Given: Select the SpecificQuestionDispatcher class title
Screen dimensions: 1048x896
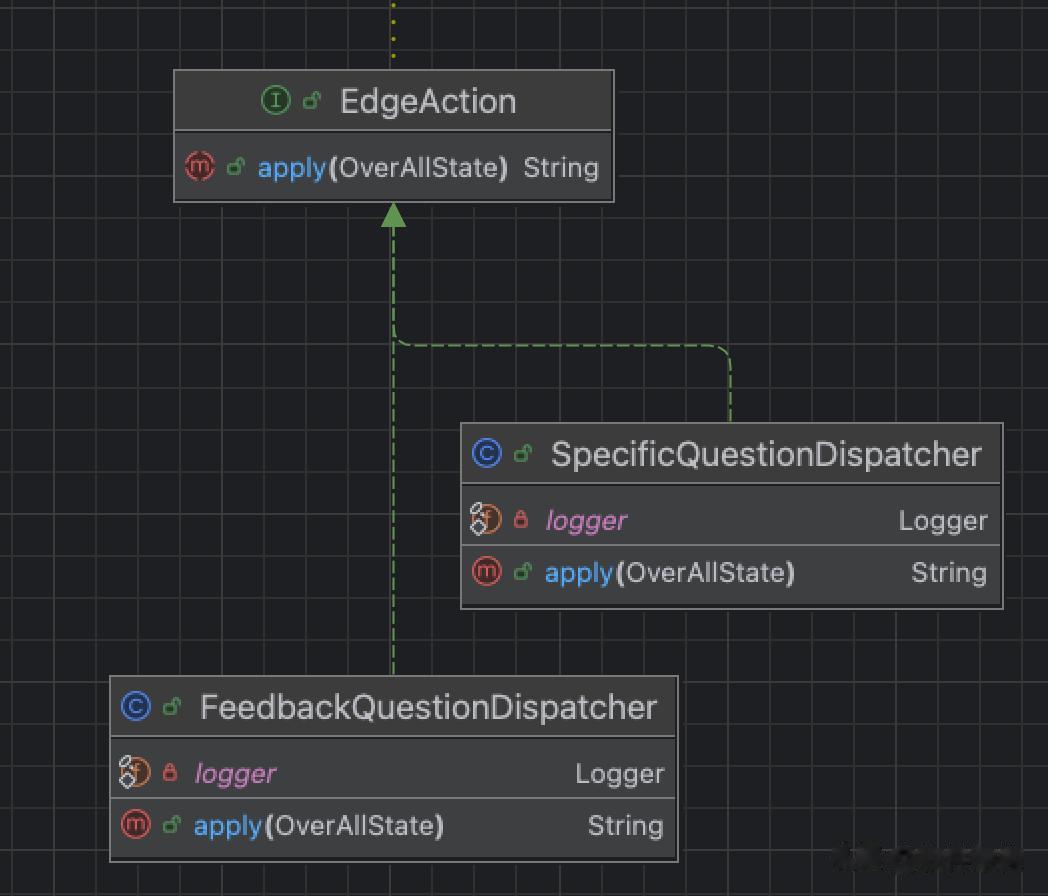Looking at the screenshot, I should pos(766,454).
